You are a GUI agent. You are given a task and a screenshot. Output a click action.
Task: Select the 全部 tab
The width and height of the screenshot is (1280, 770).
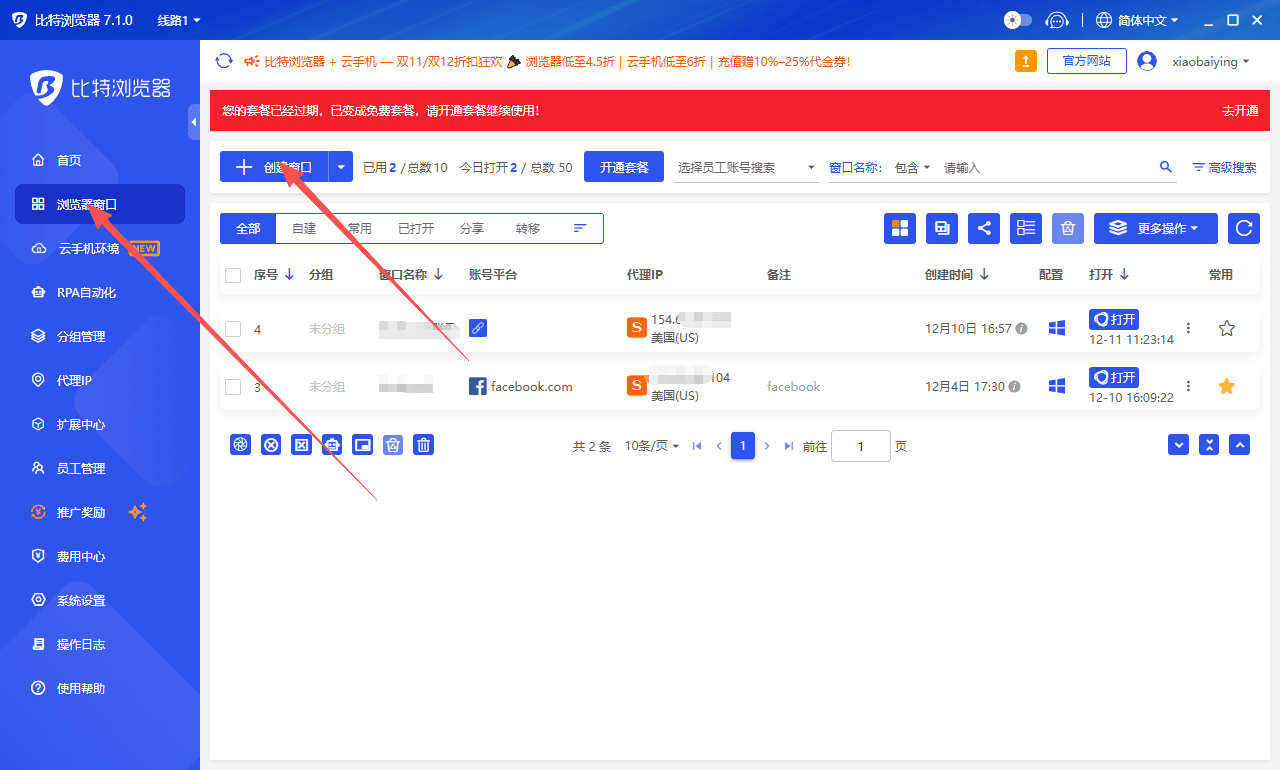tap(248, 228)
